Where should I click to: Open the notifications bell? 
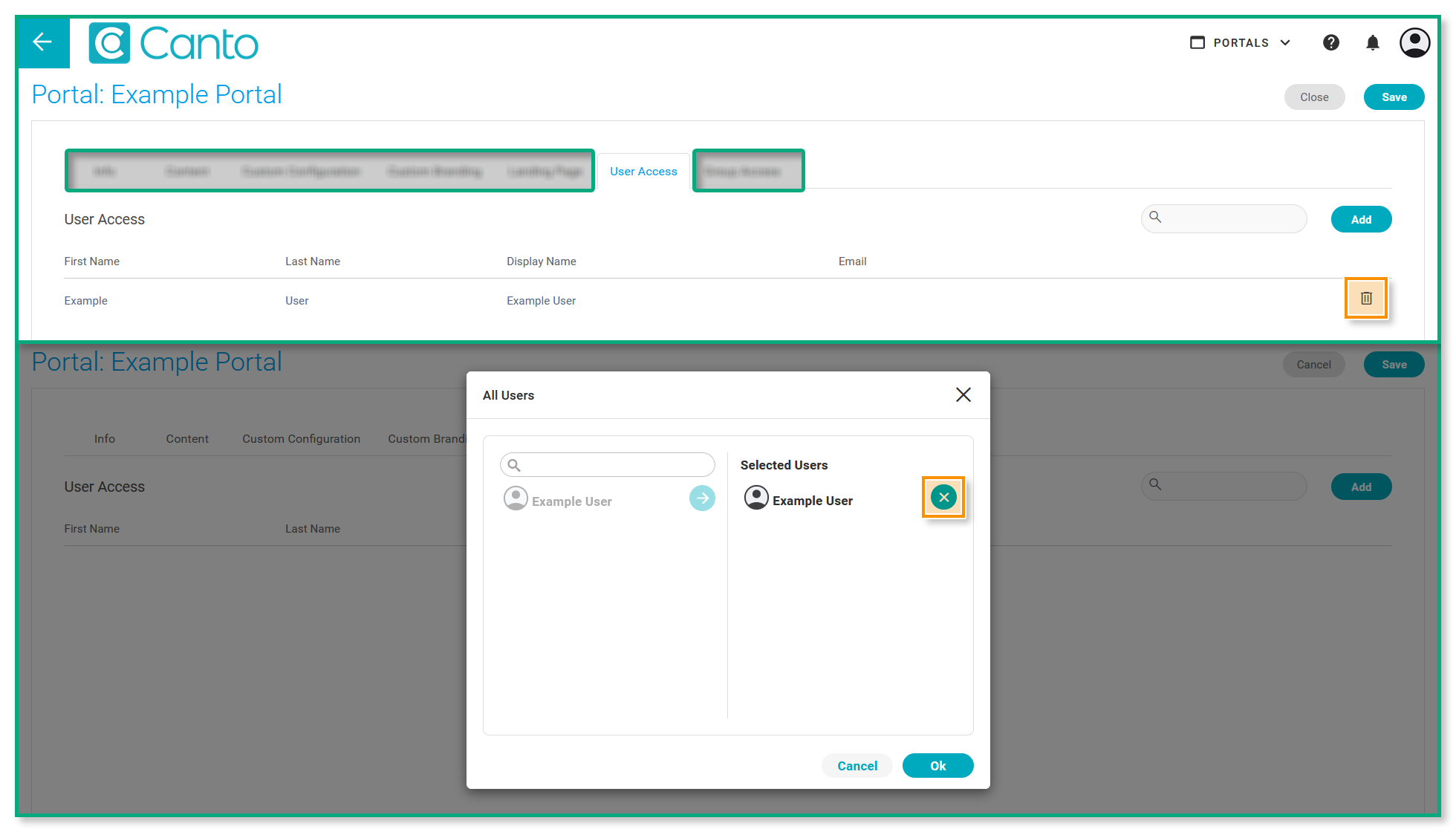[x=1372, y=43]
